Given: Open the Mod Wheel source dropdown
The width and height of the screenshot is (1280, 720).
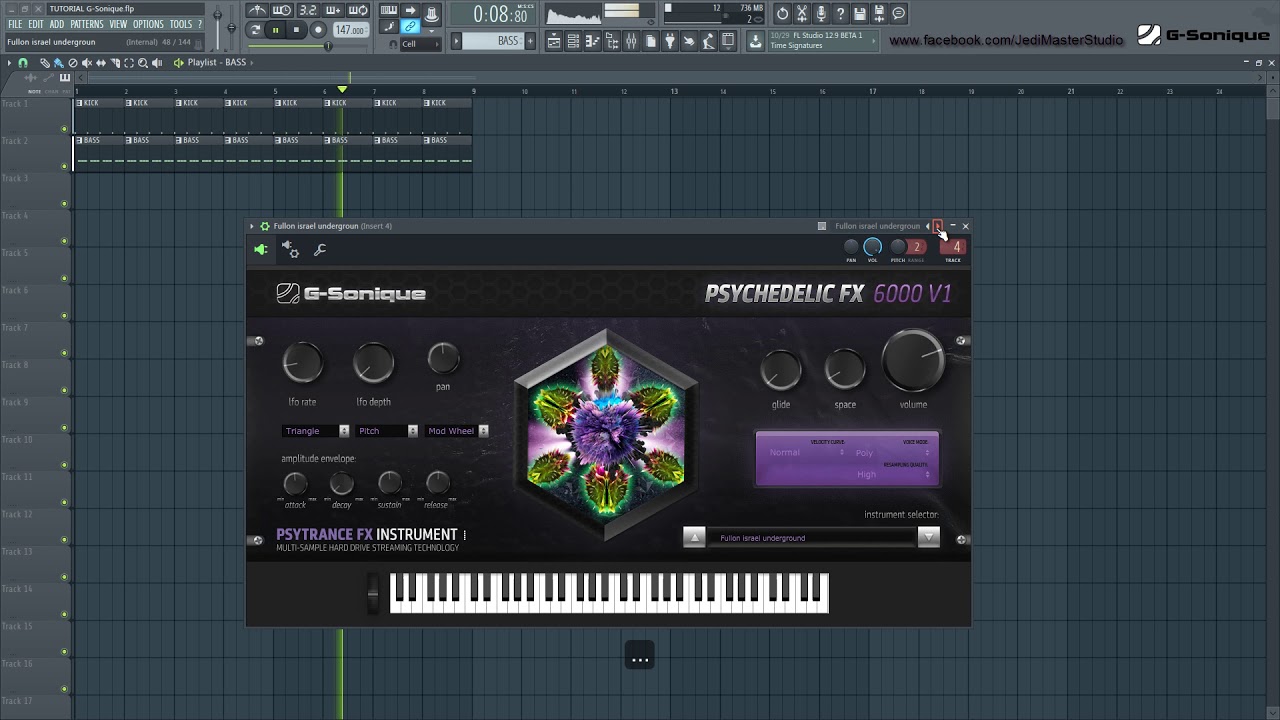Looking at the screenshot, I should [x=457, y=431].
